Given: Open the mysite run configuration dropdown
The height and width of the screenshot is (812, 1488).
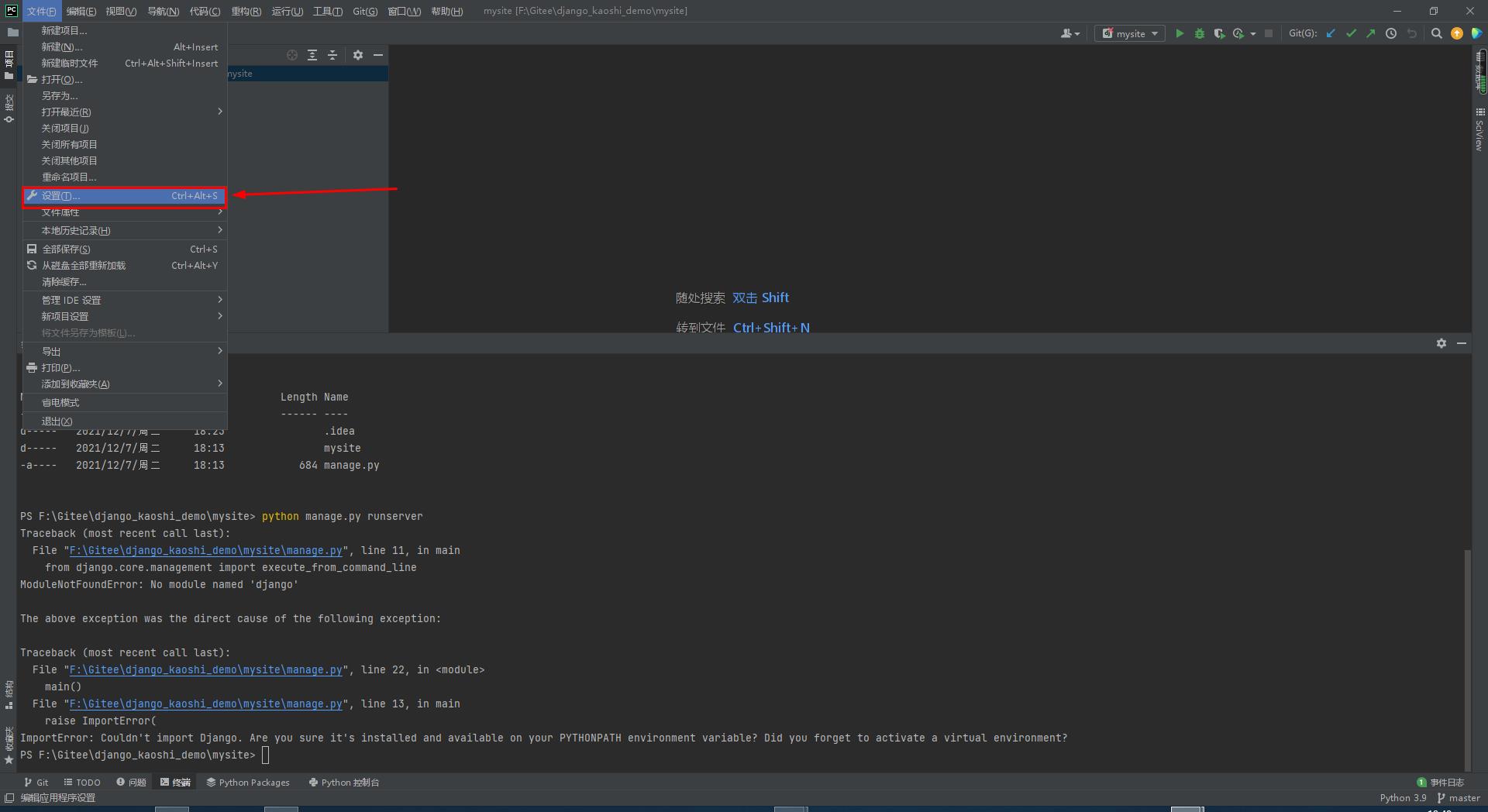Looking at the screenshot, I should point(1130,33).
